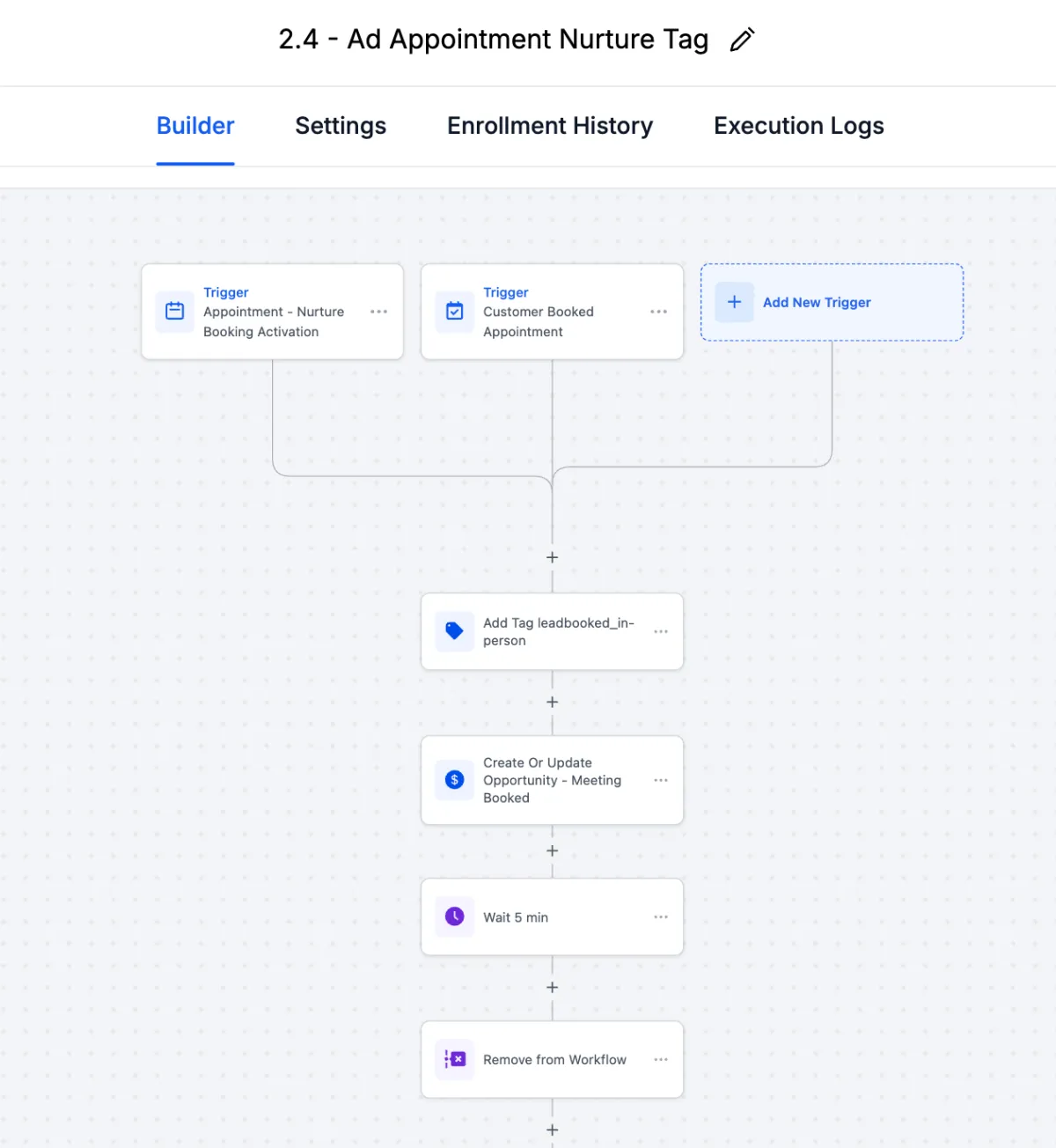Open the three-dot menu on Add Tag step
Image resolution: width=1056 pixels, height=1148 pixels.
(661, 631)
